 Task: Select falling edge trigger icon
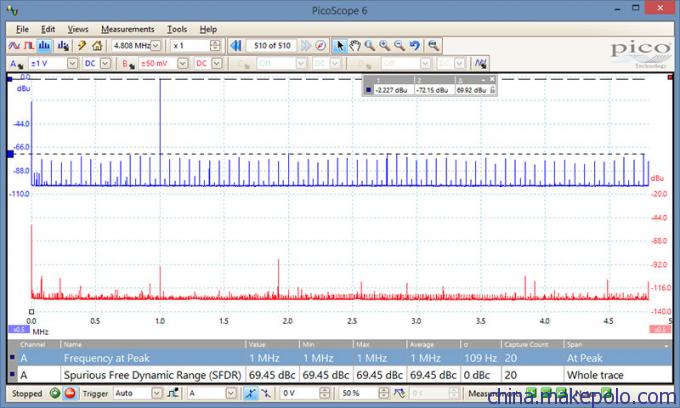pos(266,393)
